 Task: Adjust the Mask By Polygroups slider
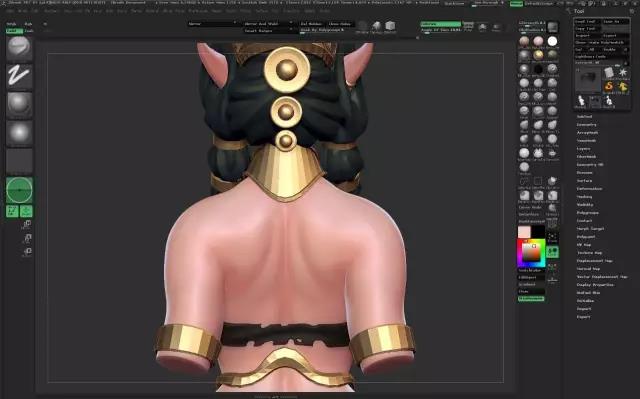click(x=322, y=31)
